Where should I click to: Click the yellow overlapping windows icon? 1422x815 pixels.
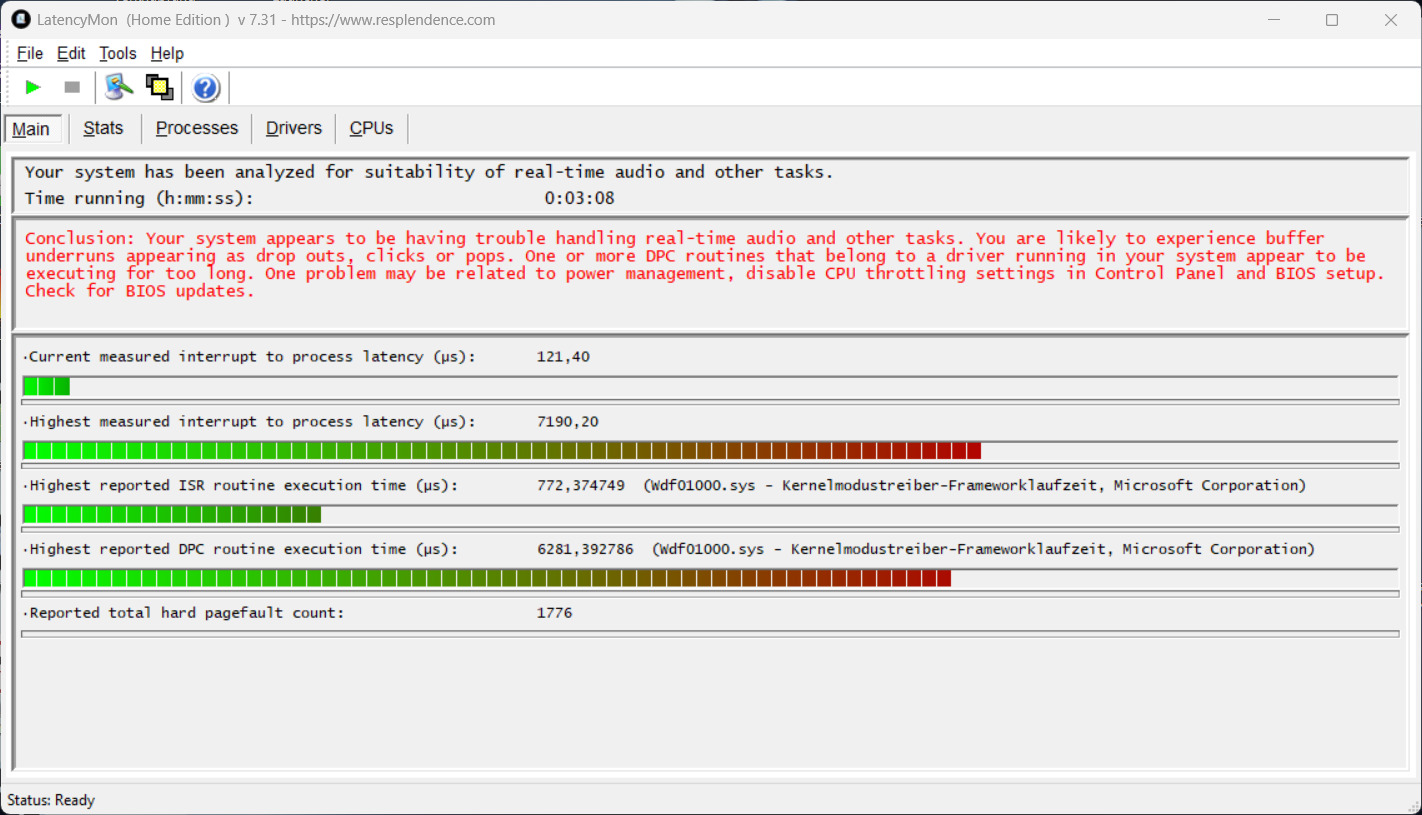(159, 88)
